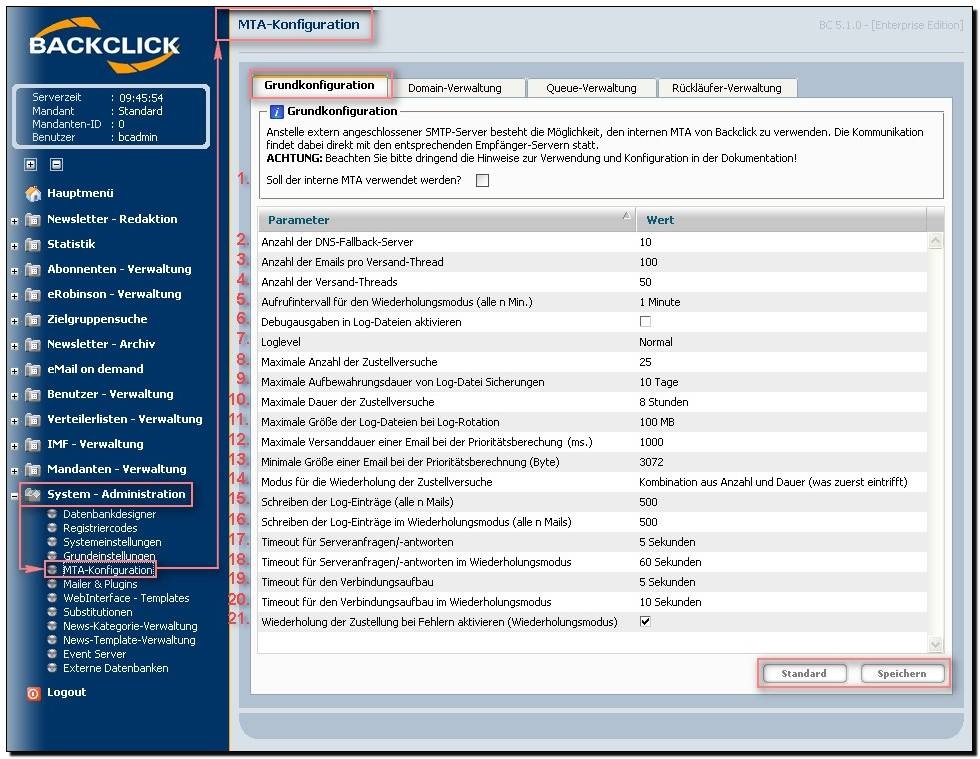Open WebInterface - Templates link
The width and height of the screenshot is (980, 759).
(x=126, y=598)
